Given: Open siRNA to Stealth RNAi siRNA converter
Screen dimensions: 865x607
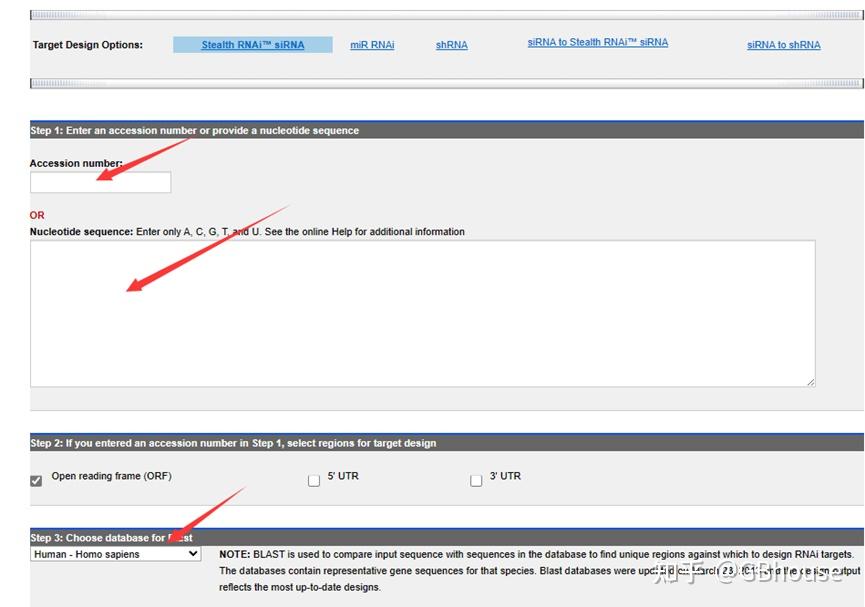Looking at the screenshot, I should pyautogui.click(x=597, y=42).
